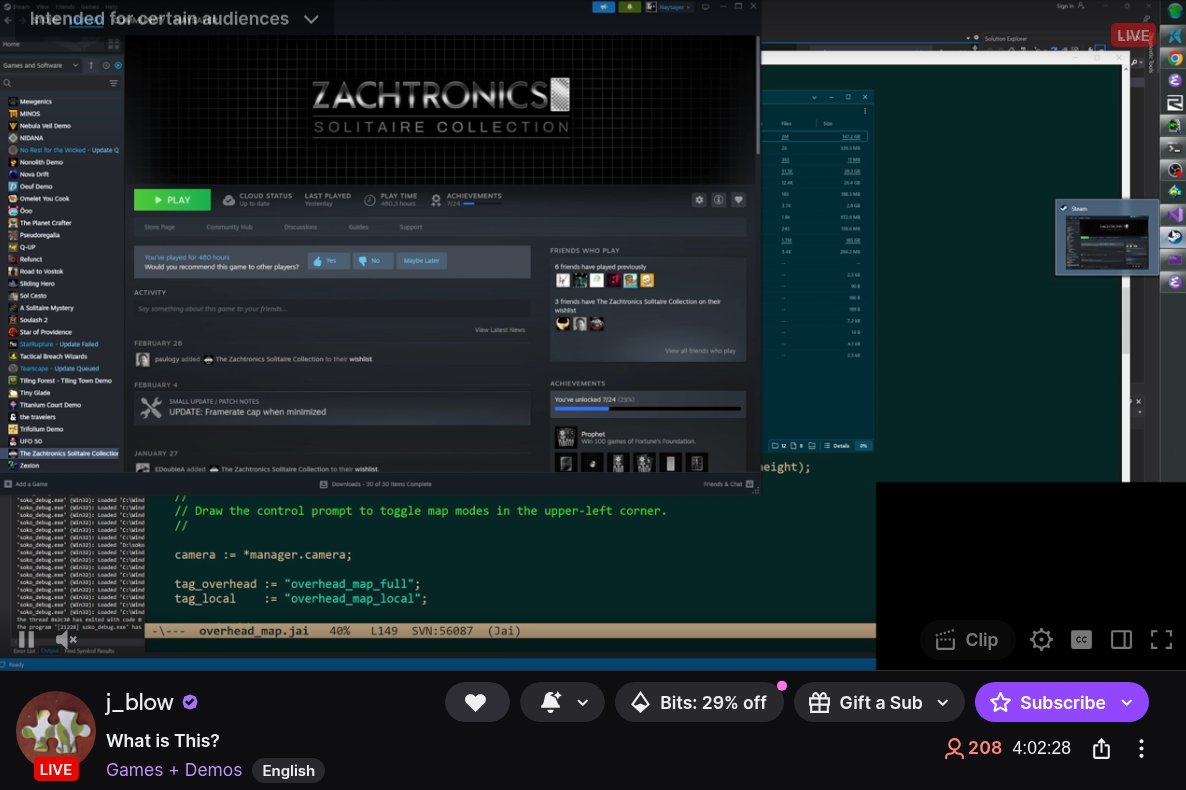Open the Prophet achievement entry
Screen dimensions: 1186x790
click(x=648, y=437)
